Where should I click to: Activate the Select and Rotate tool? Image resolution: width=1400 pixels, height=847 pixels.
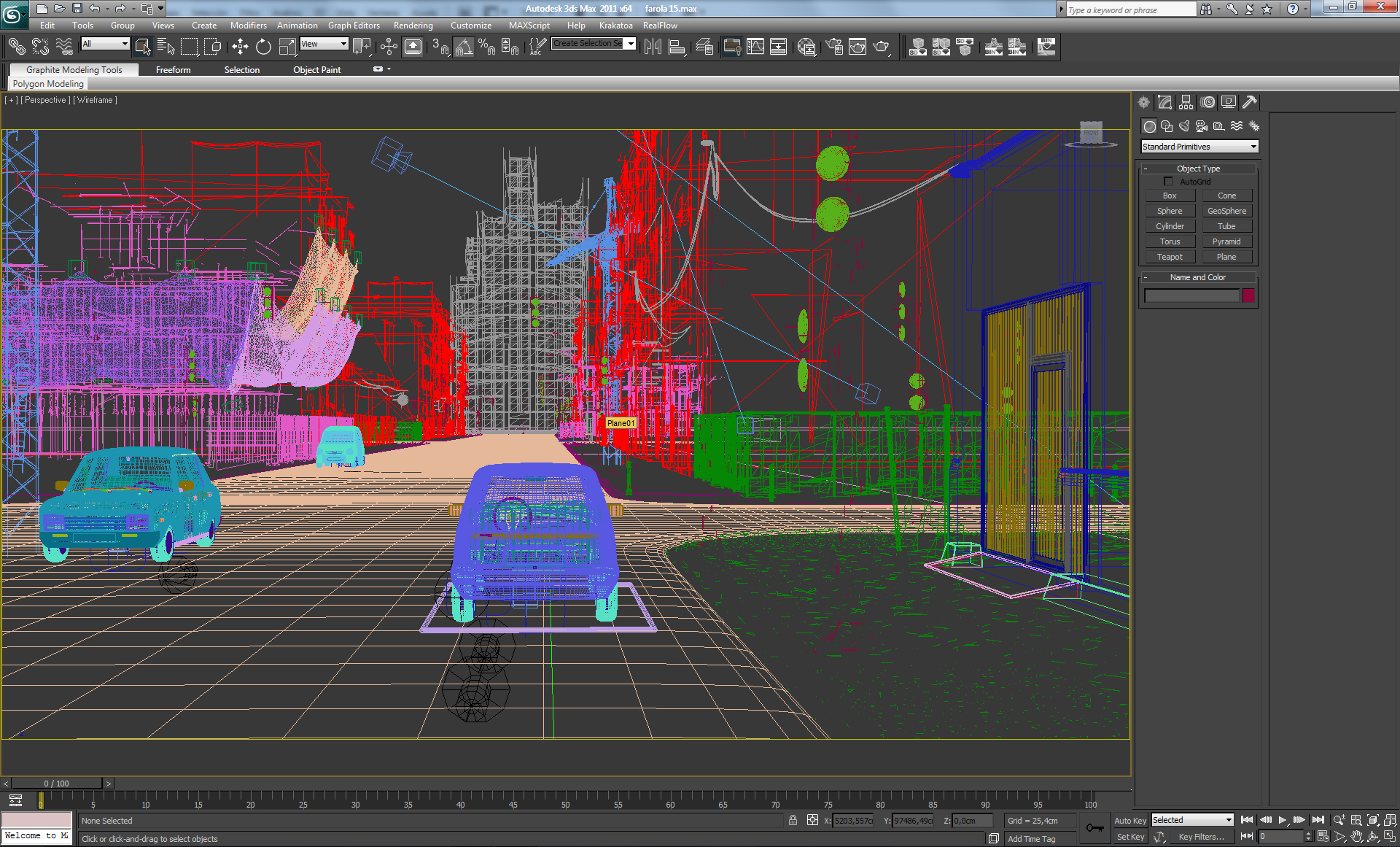[x=263, y=47]
